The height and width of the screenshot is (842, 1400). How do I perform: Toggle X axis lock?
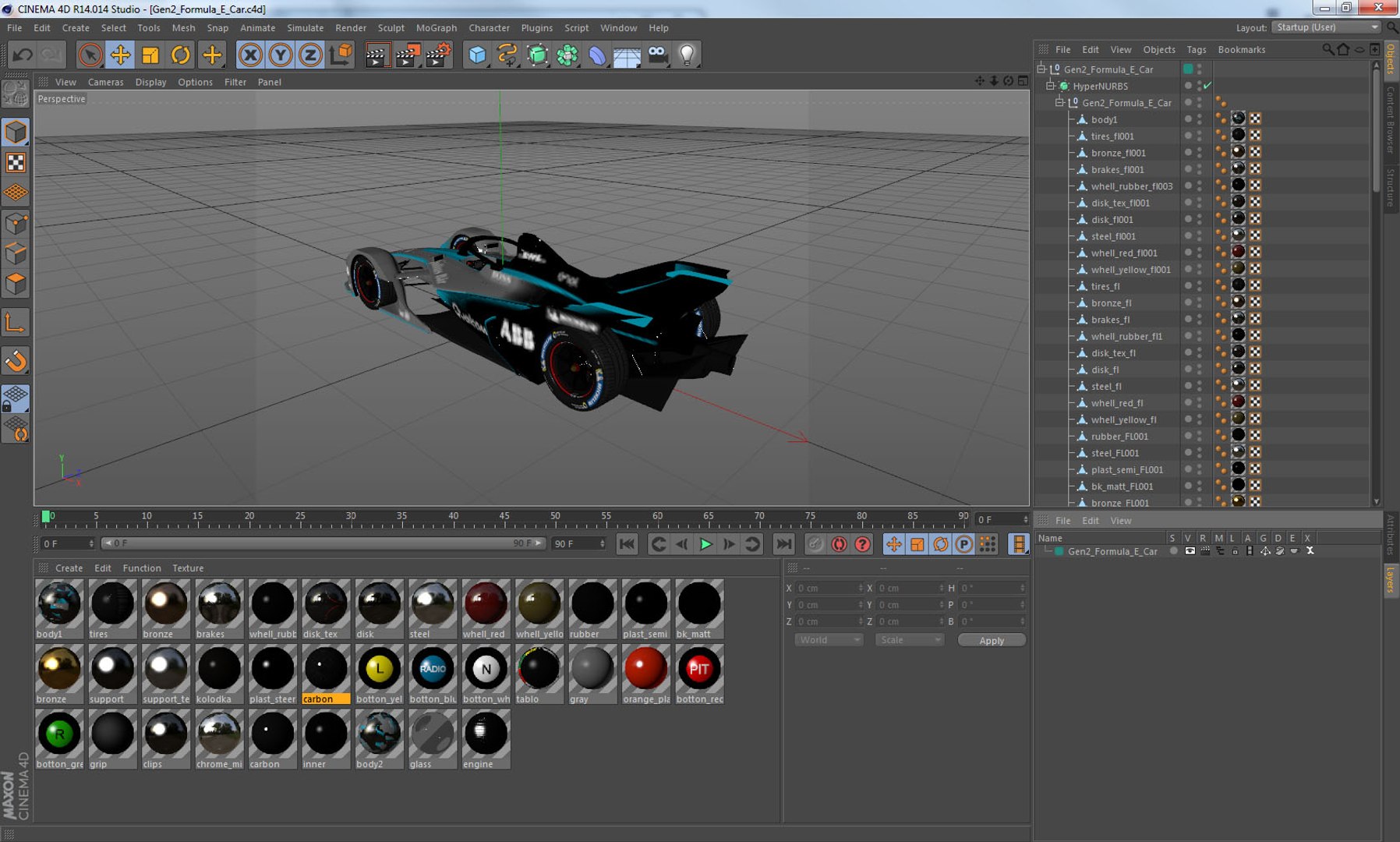(x=250, y=55)
